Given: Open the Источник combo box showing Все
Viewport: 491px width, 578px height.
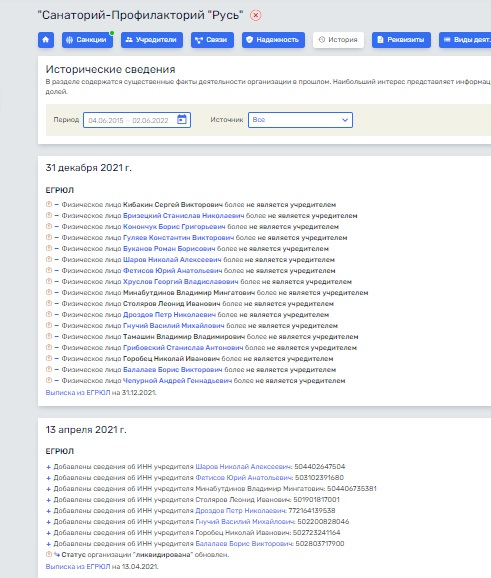Looking at the screenshot, I should tap(300, 120).
